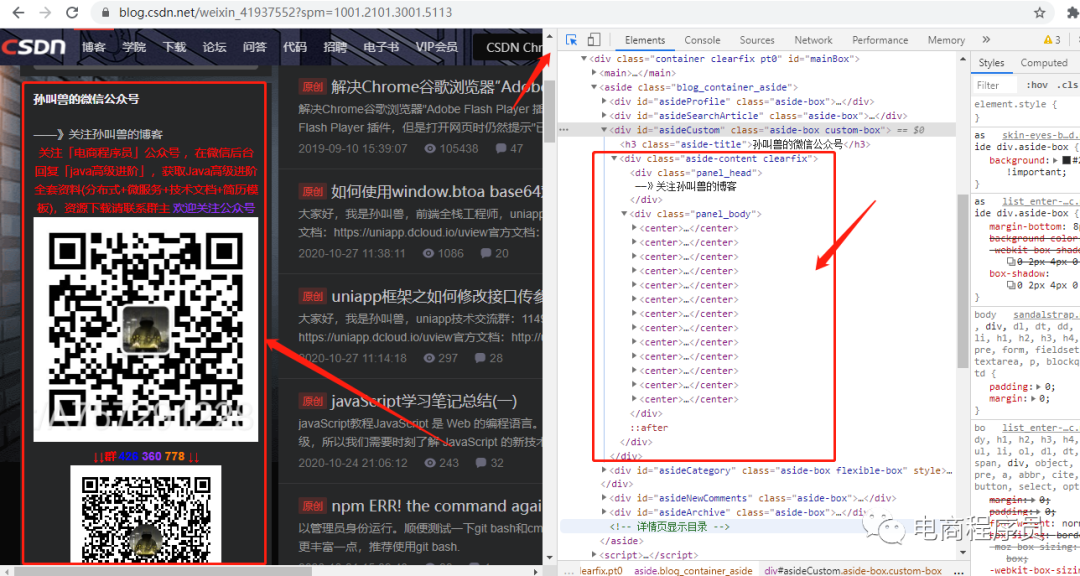Open 下载 in CSDN navigation
This screenshot has height=576, width=1080.
pyautogui.click(x=174, y=47)
